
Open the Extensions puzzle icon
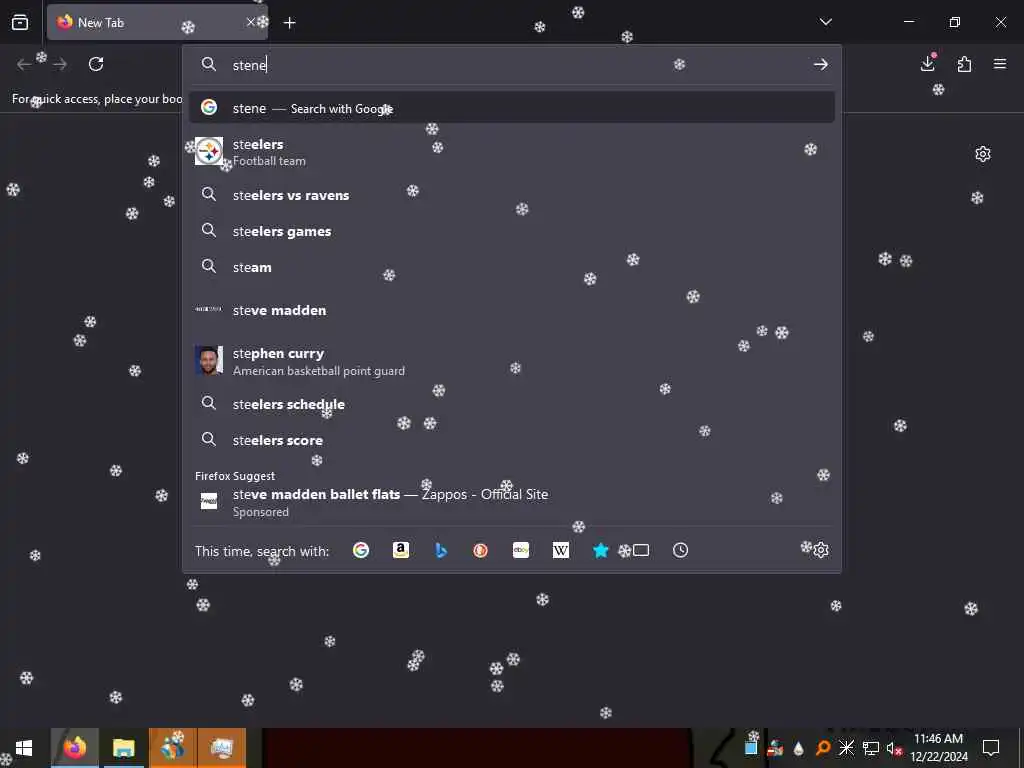coord(965,64)
